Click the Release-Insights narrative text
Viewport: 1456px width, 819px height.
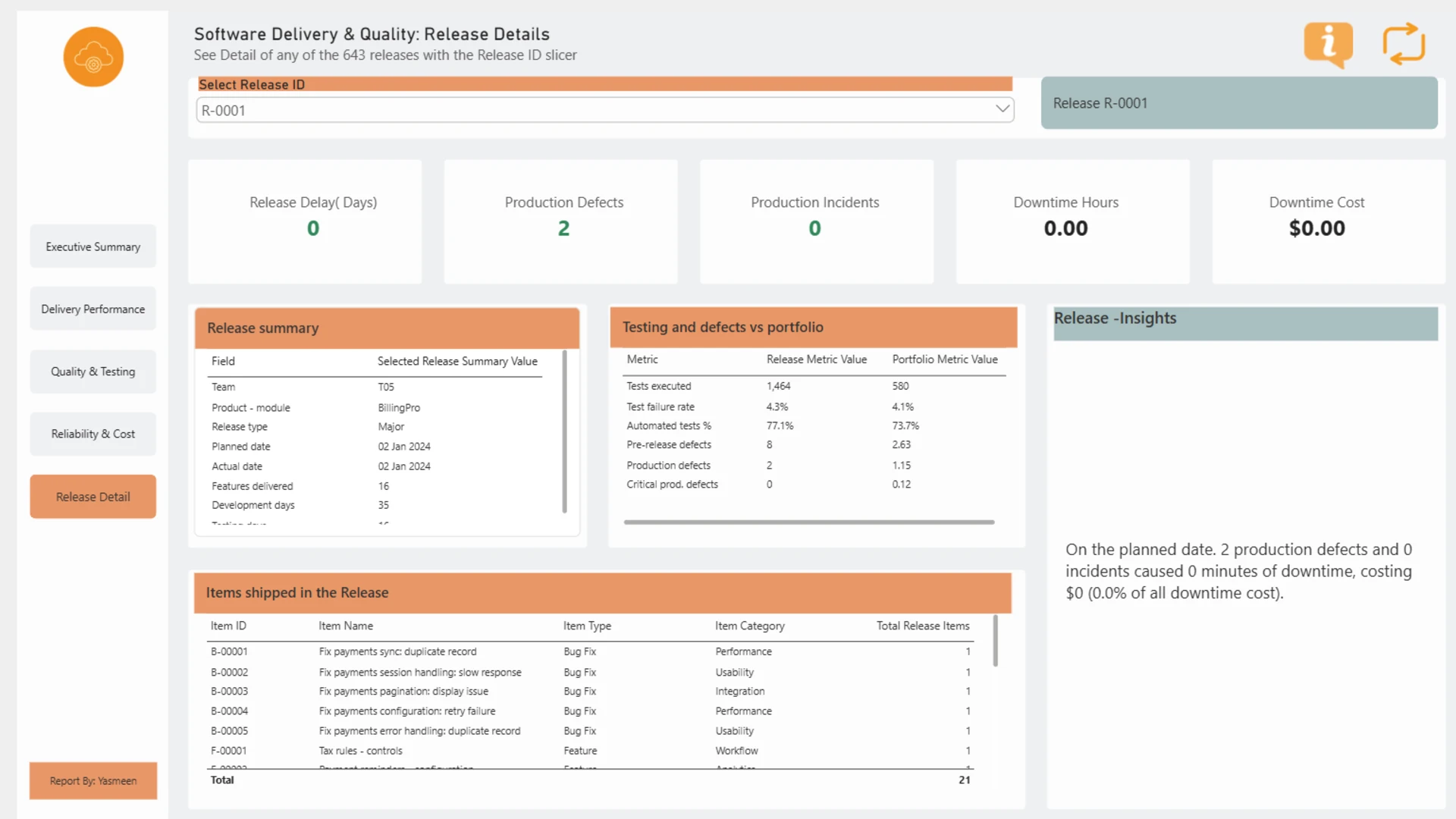coord(1238,571)
